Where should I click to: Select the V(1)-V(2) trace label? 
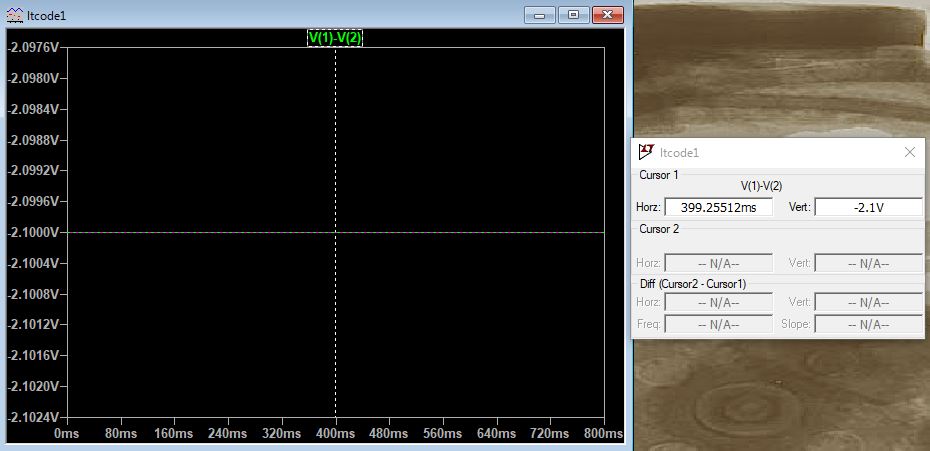click(x=334, y=38)
